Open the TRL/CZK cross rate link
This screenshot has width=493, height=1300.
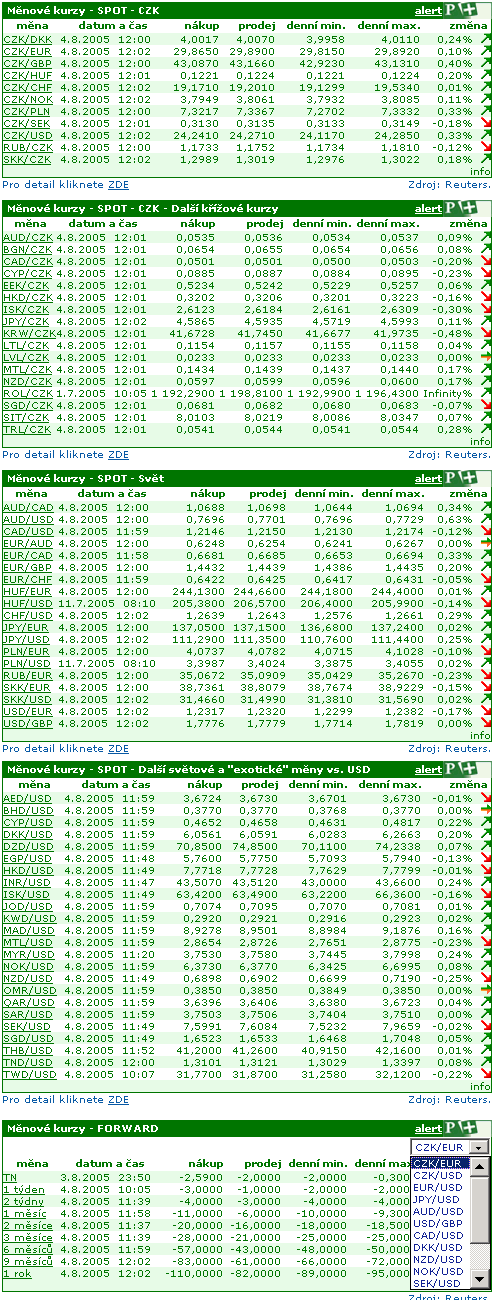pos(27,430)
